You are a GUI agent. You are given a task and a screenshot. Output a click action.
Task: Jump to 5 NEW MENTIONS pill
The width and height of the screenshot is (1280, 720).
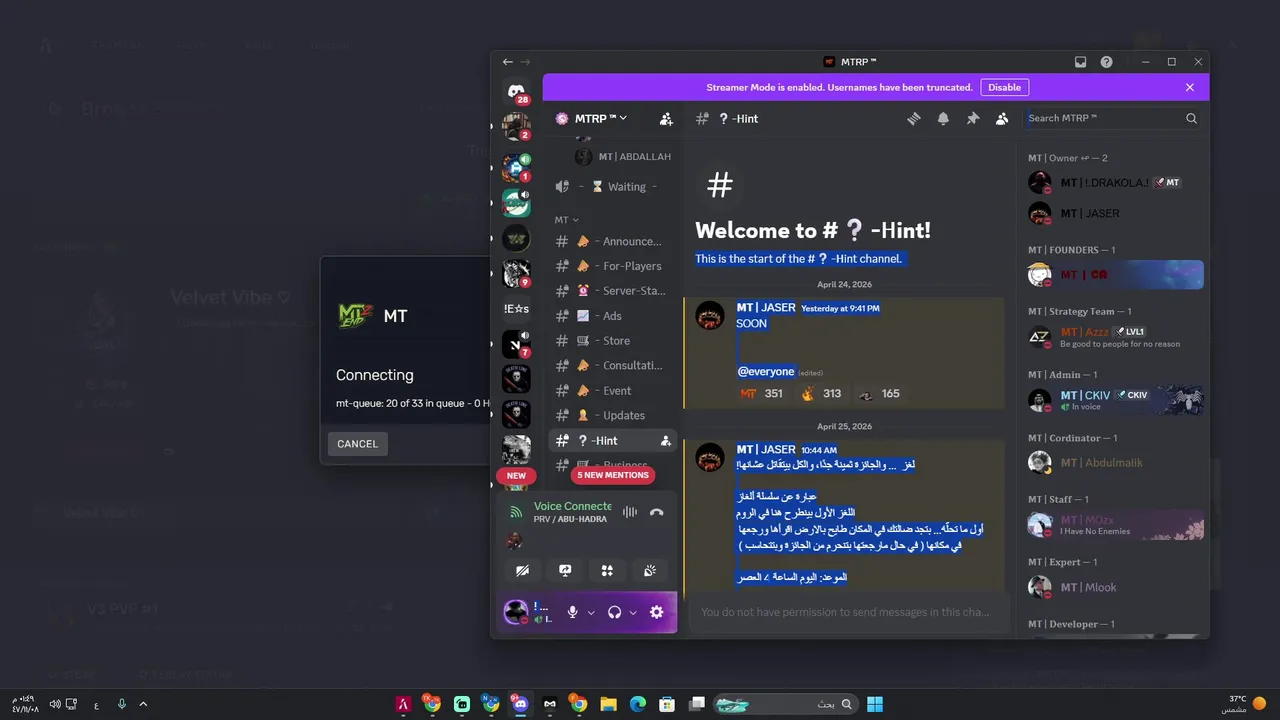(613, 475)
